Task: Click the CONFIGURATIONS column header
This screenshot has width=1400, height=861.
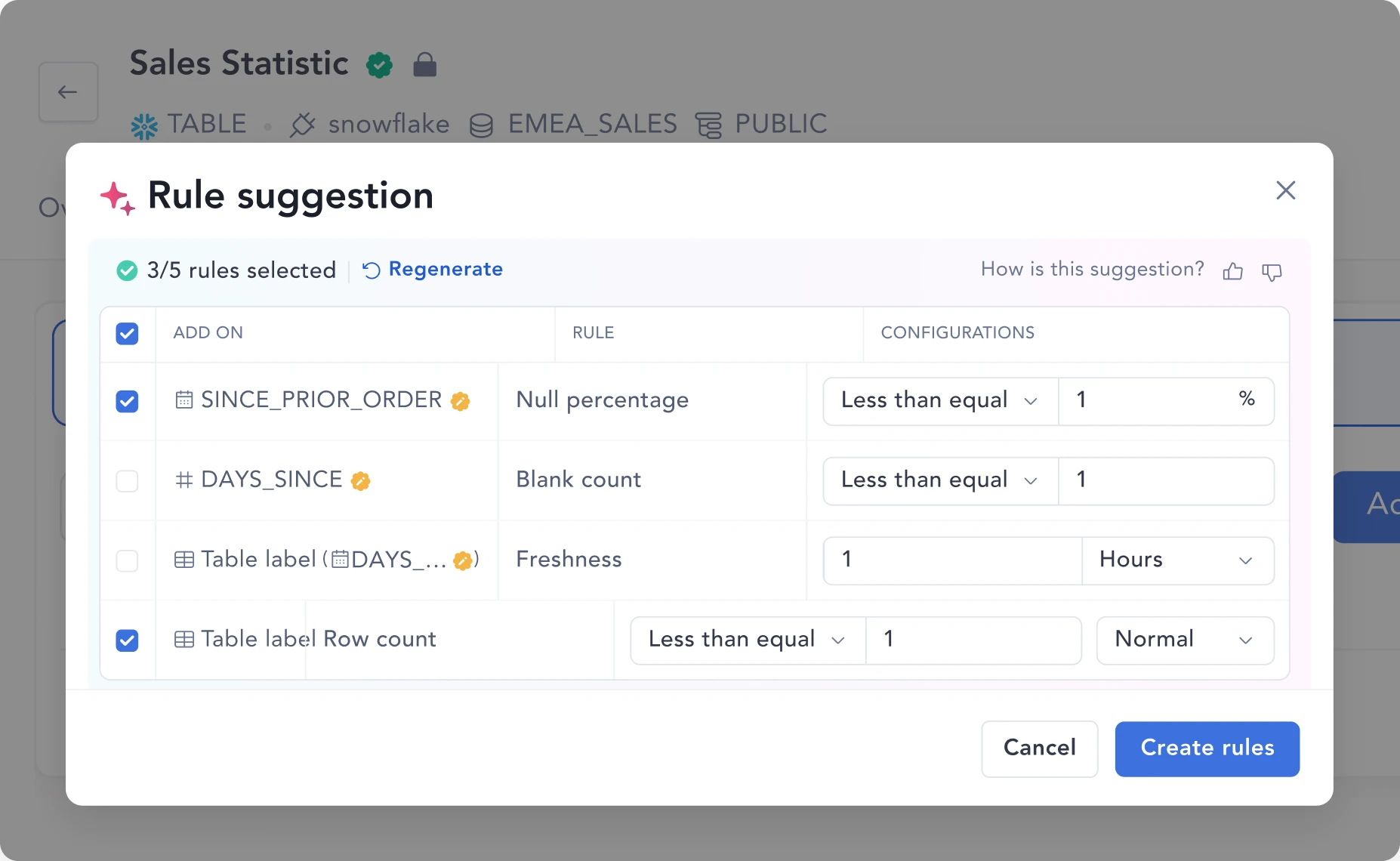Action: point(957,333)
